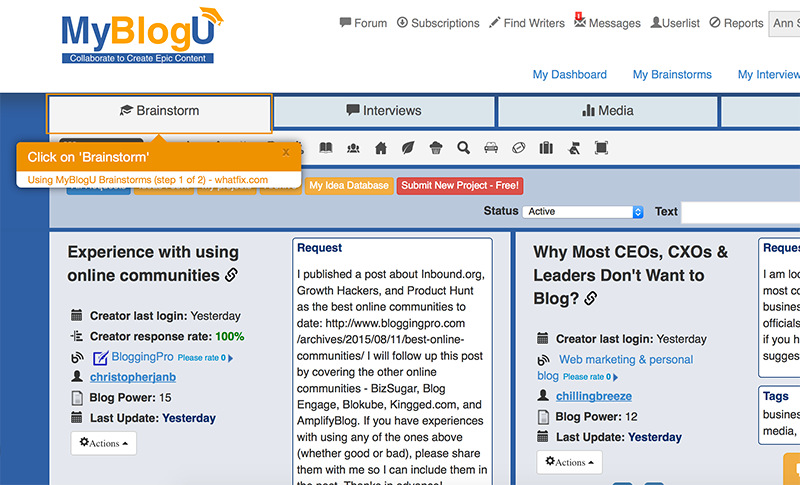Choose the house category icon
Viewport: 800px width, 485px height.
(x=381, y=148)
